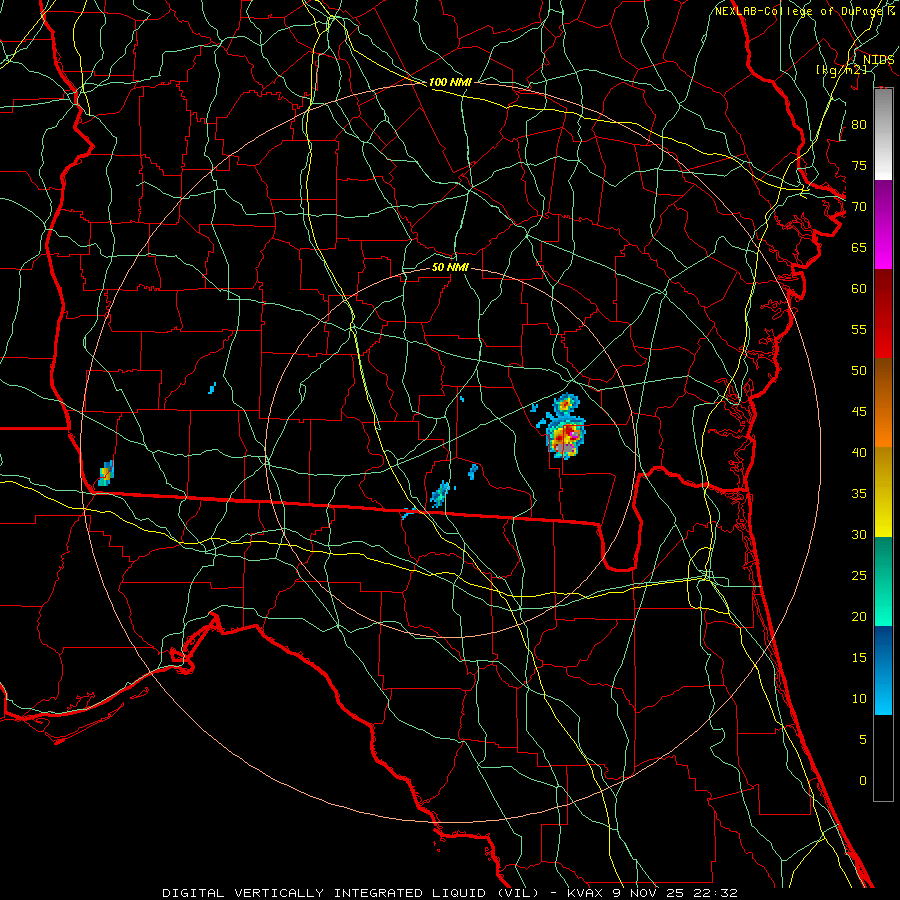Click the color scale value 55
The height and width of the screenshot is (900, 900).
[x=859, y=330]
